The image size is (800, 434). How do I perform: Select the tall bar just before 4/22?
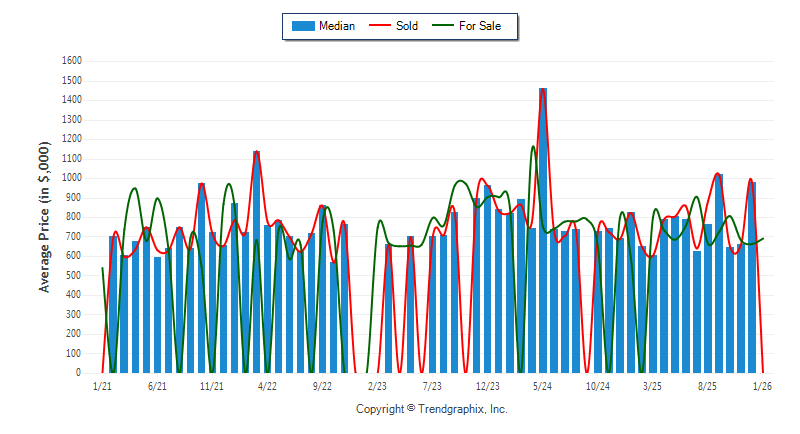257,262
